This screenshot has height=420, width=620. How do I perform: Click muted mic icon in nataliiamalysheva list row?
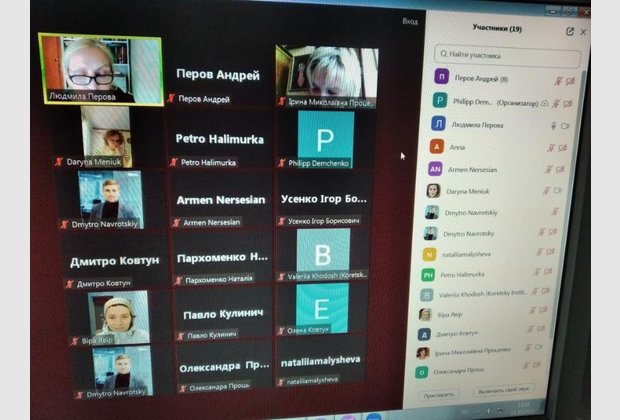click(539, 252)
